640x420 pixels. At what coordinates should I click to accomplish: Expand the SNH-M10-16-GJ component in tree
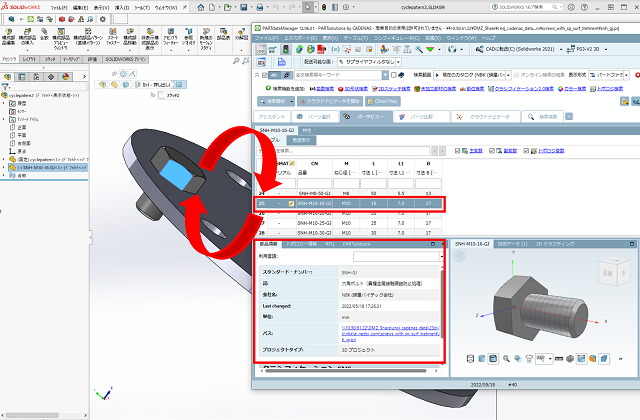point(4,167)
